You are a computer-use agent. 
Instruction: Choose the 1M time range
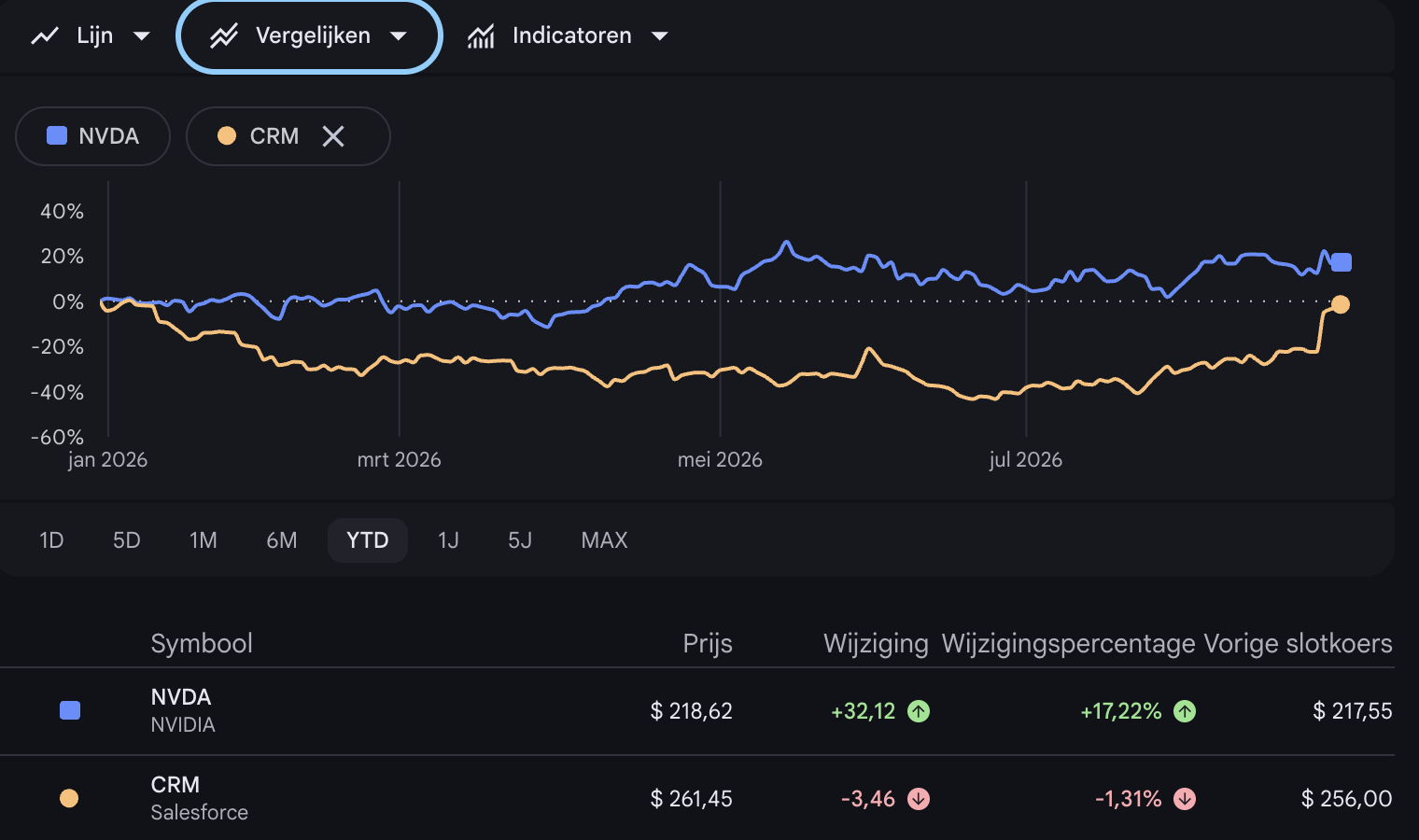[x=203, y=540]
